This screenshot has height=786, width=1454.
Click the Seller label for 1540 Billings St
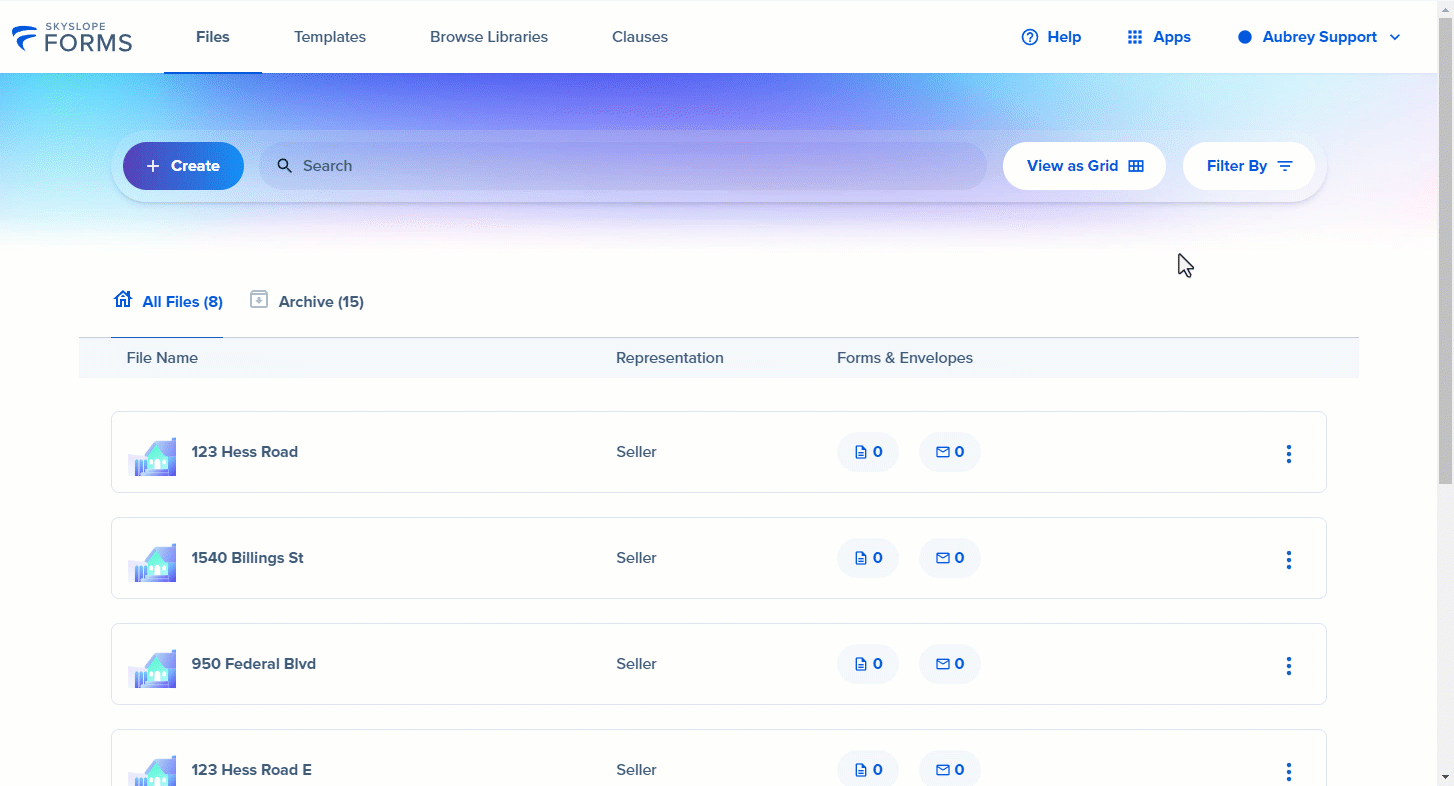coord(636,558)
